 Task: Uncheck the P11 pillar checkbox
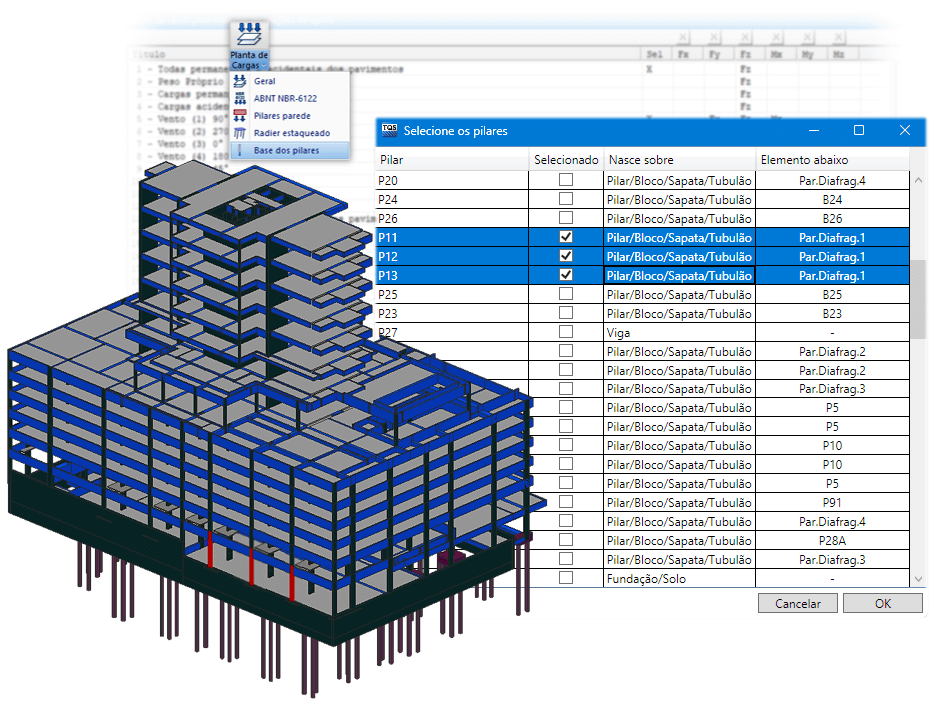[x=566, y=237]
